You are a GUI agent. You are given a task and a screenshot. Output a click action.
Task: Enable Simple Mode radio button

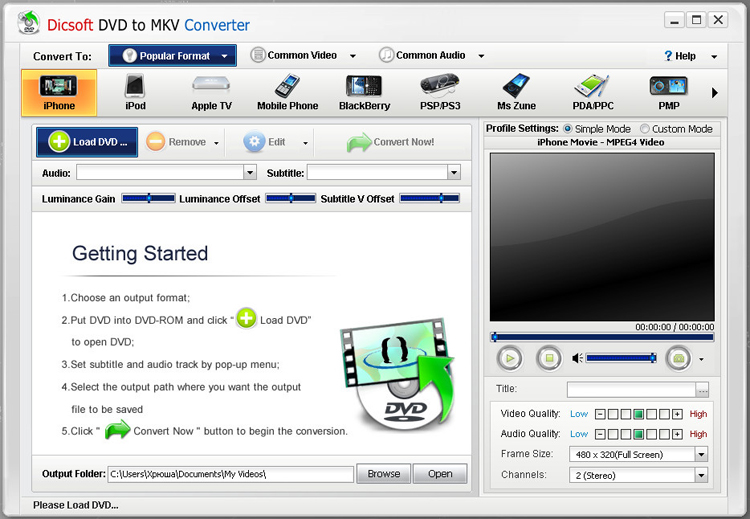[568, 129]
